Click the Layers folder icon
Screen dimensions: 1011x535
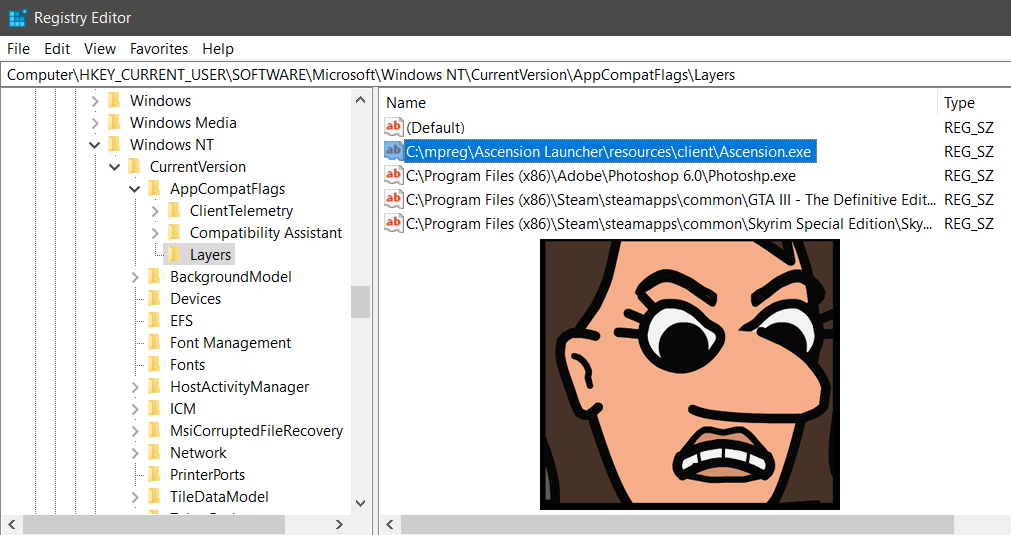174,254
